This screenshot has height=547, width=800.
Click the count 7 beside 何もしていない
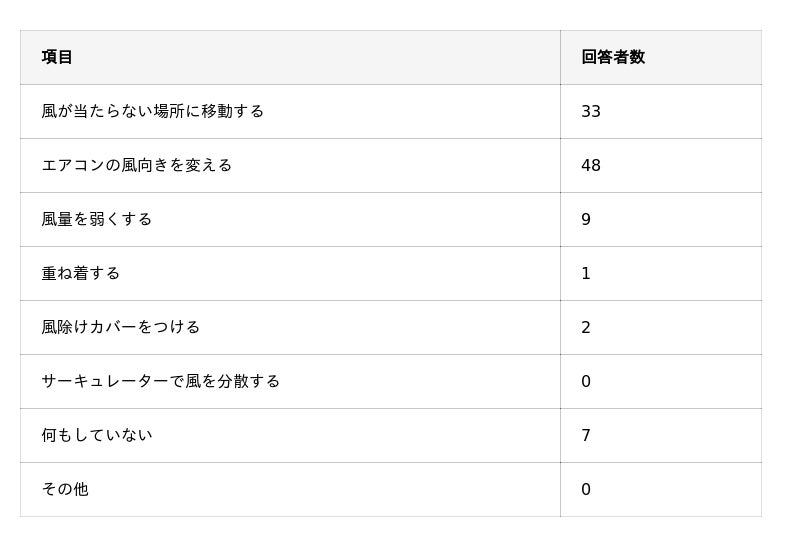[586, 435]
